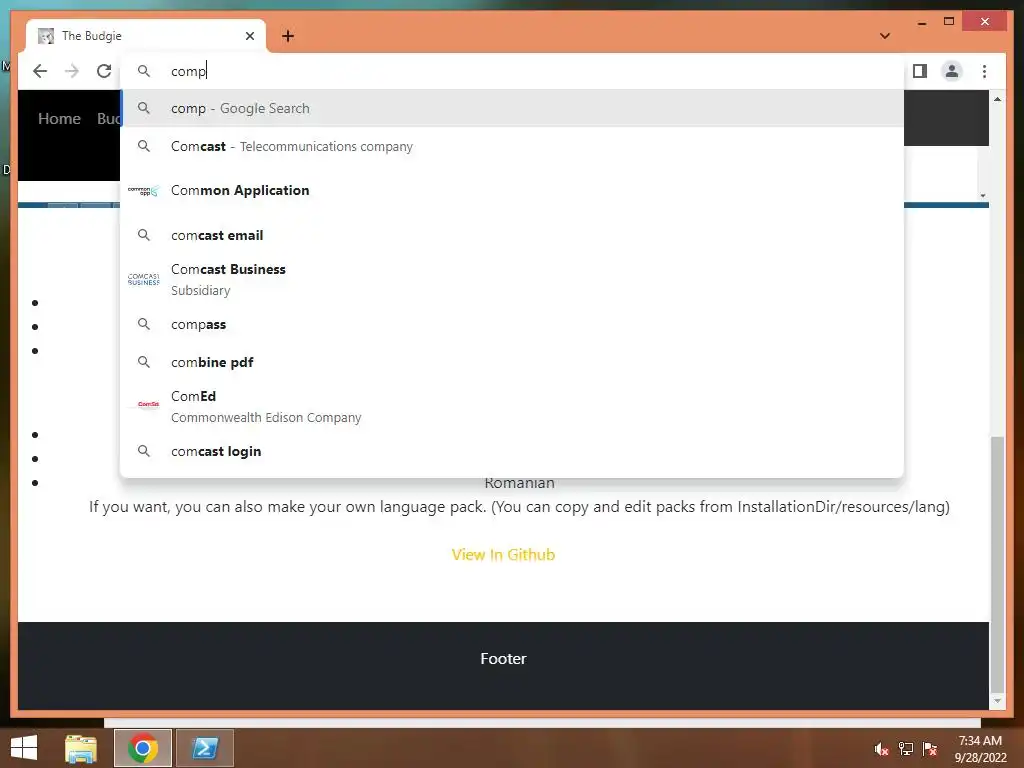Open the Windows Start button
Image resolution: width=1024 pixels, height=768 pixels.
(24, 748)
